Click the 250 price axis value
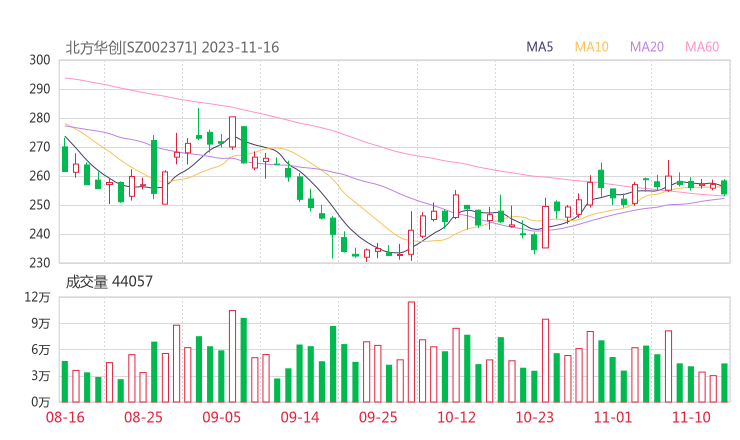The width and height of the screenshot is (740, 440). click(x=40, y=205)
